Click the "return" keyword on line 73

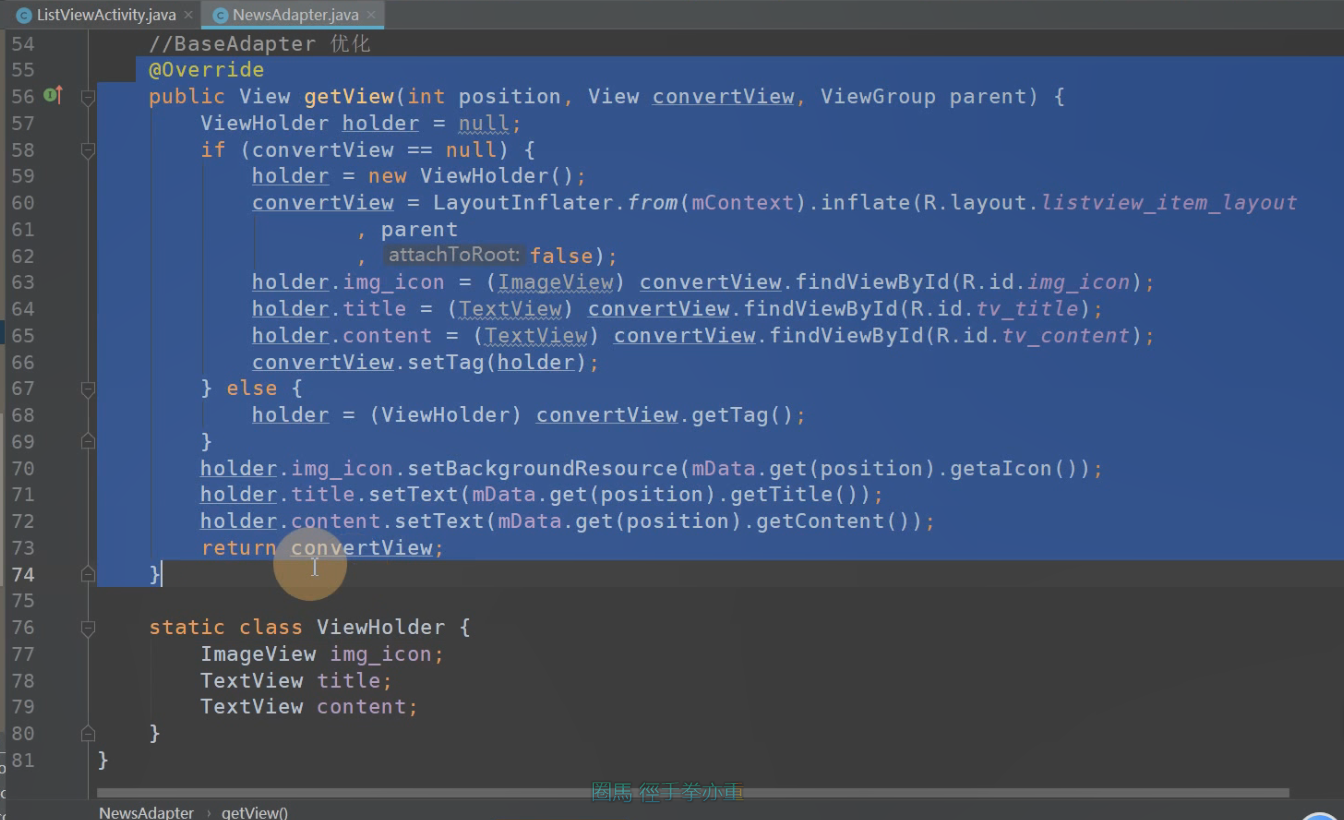[x=238, y=548]
